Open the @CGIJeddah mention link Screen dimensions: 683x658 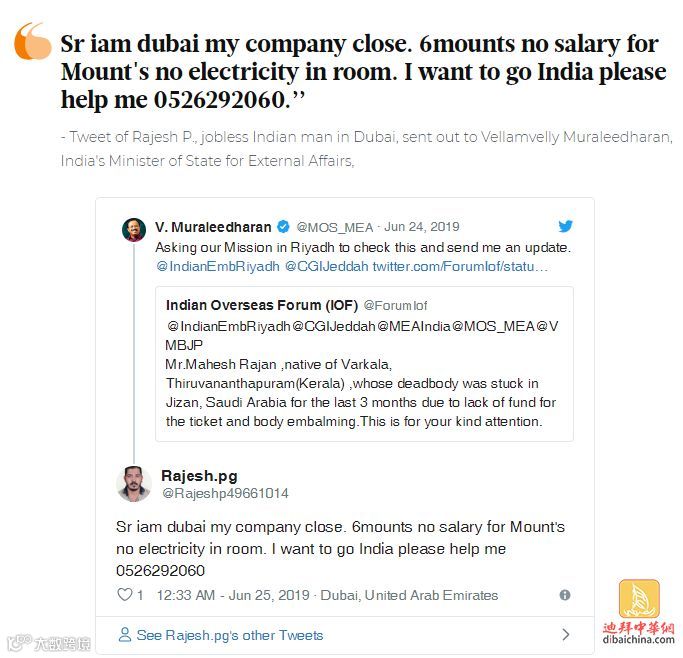[x=327, y=266]
